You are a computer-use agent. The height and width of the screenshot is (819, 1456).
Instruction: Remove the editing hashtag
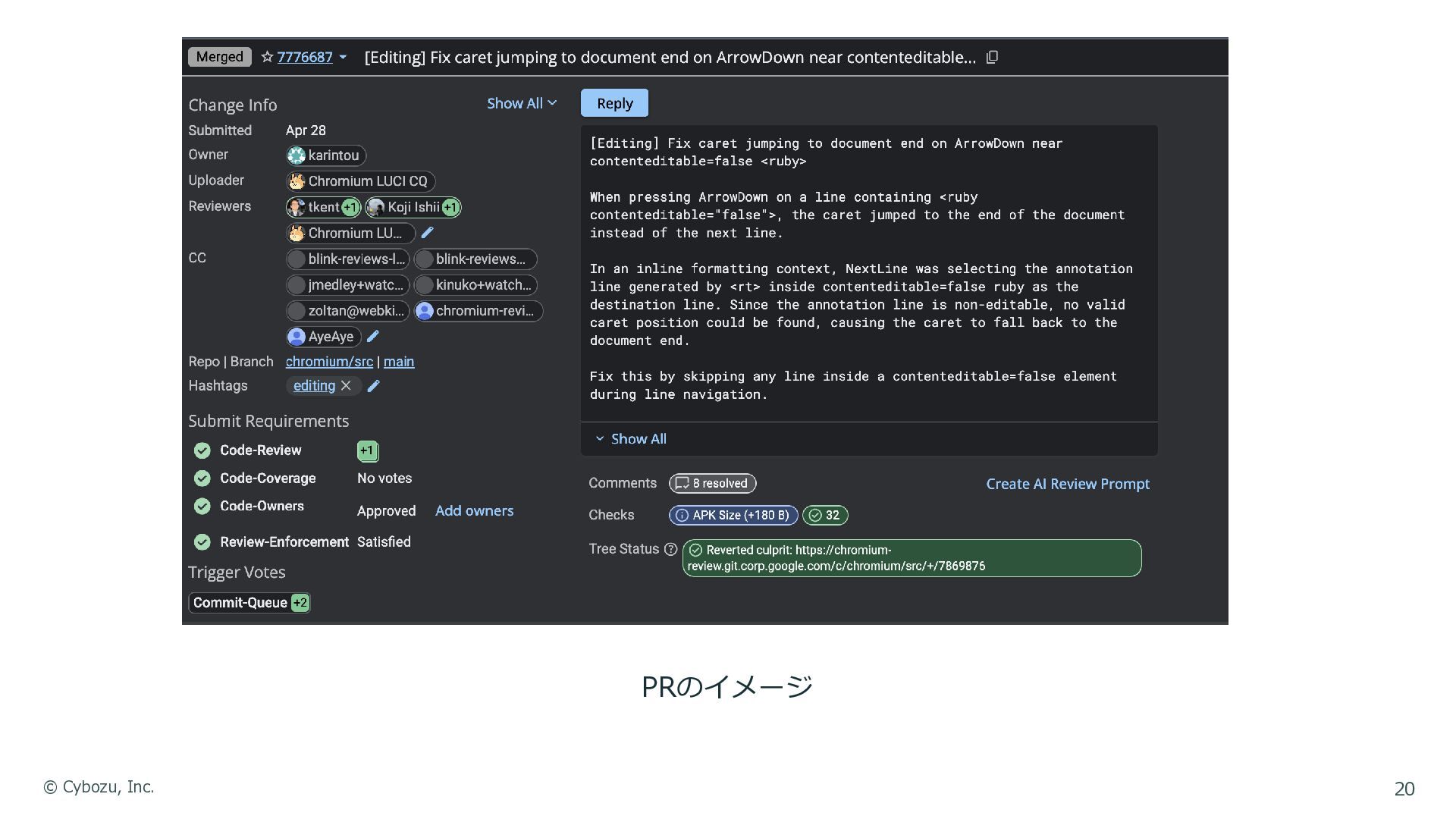point(346,386)
